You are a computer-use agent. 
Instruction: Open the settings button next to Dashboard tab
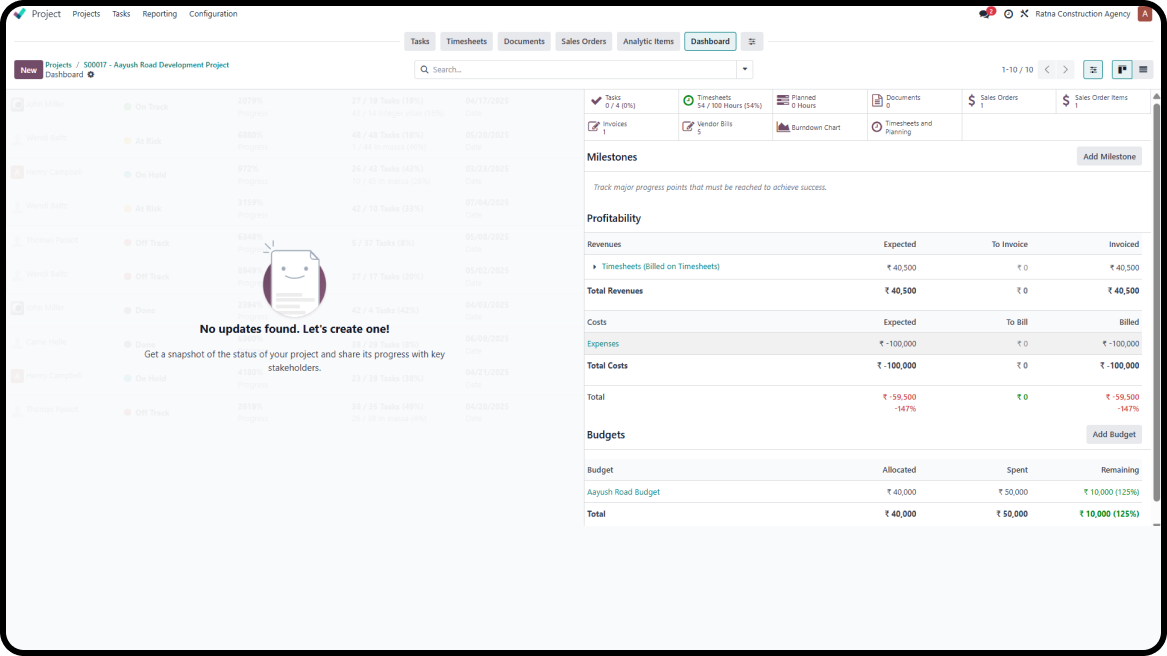[752, 41]
